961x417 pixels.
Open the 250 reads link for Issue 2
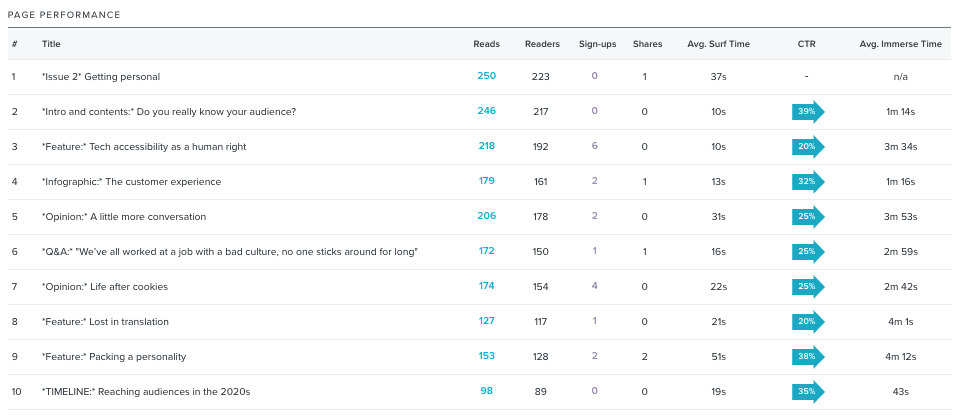click(486, 76)
